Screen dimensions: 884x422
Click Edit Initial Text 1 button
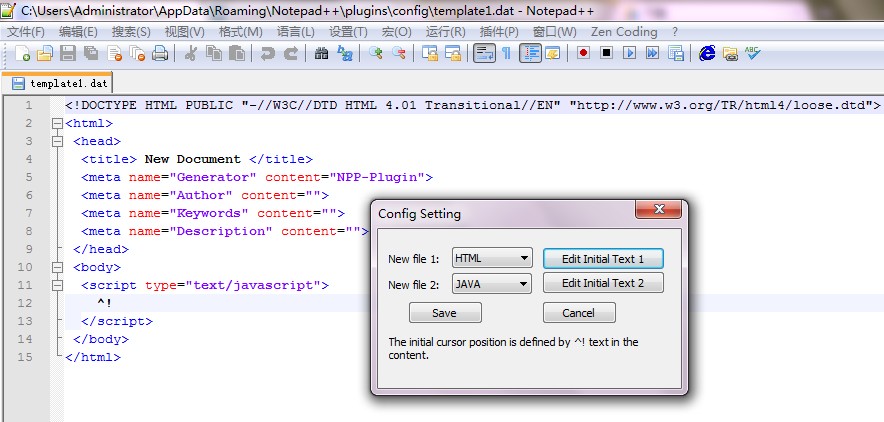coord(603,259)
